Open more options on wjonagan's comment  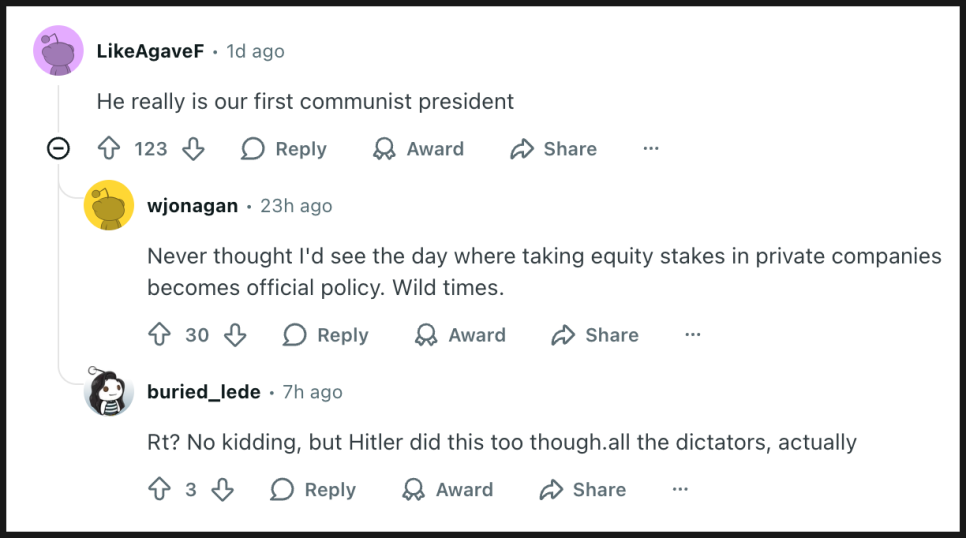click(x=693, y=335)
